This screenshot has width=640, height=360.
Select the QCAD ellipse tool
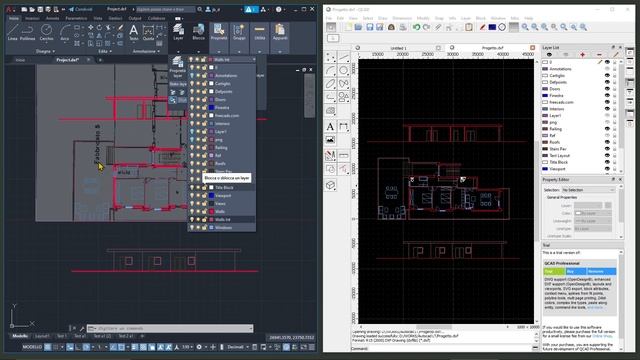tap(330, 84)
